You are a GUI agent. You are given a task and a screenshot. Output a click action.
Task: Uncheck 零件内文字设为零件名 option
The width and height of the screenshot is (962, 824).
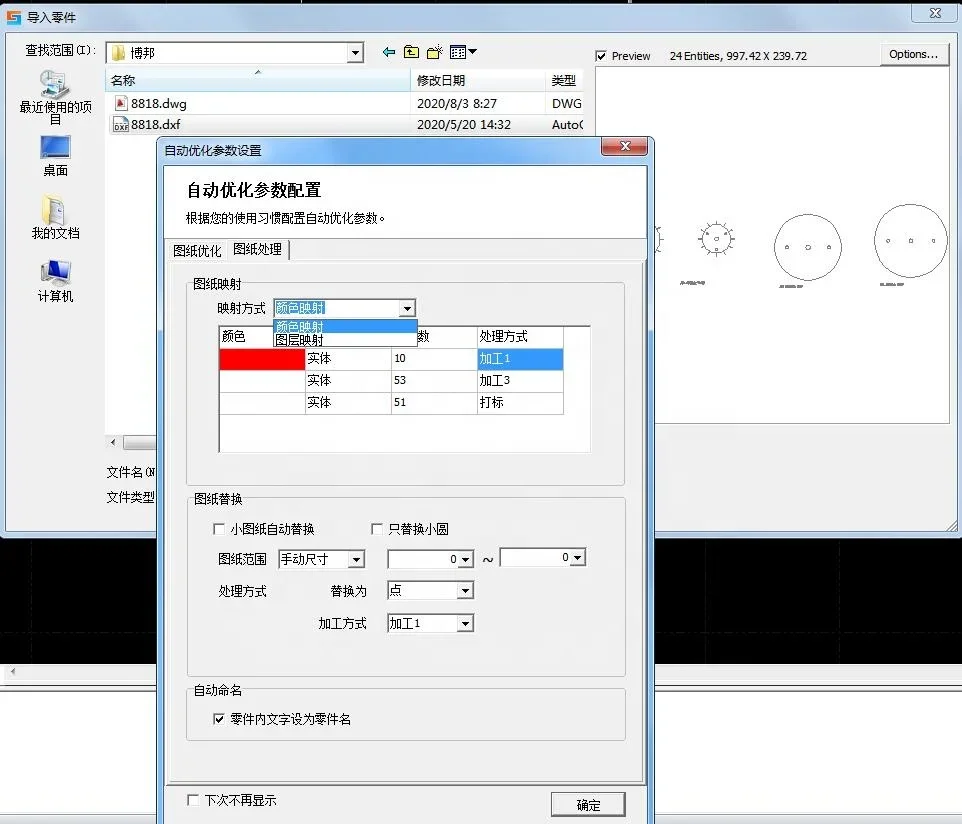point(219,719)
